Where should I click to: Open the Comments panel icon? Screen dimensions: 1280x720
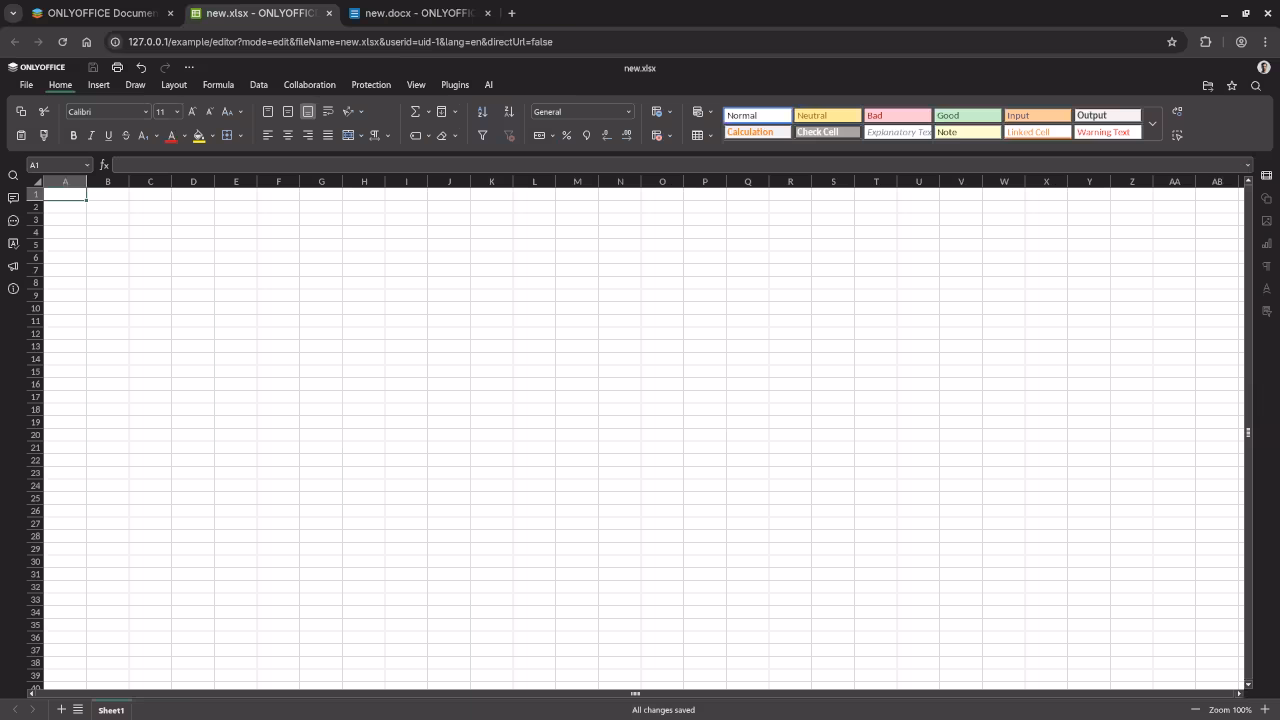click(x=13, y=197)
